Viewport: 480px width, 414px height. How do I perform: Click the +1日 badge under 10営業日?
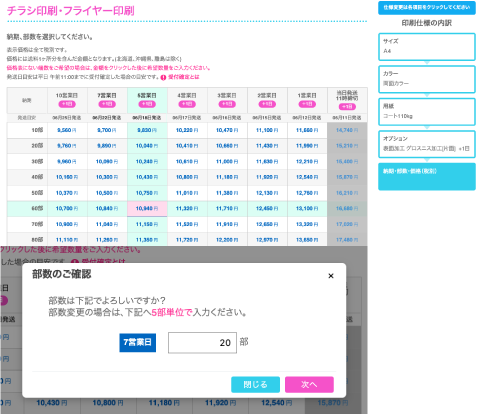(67, 104)
